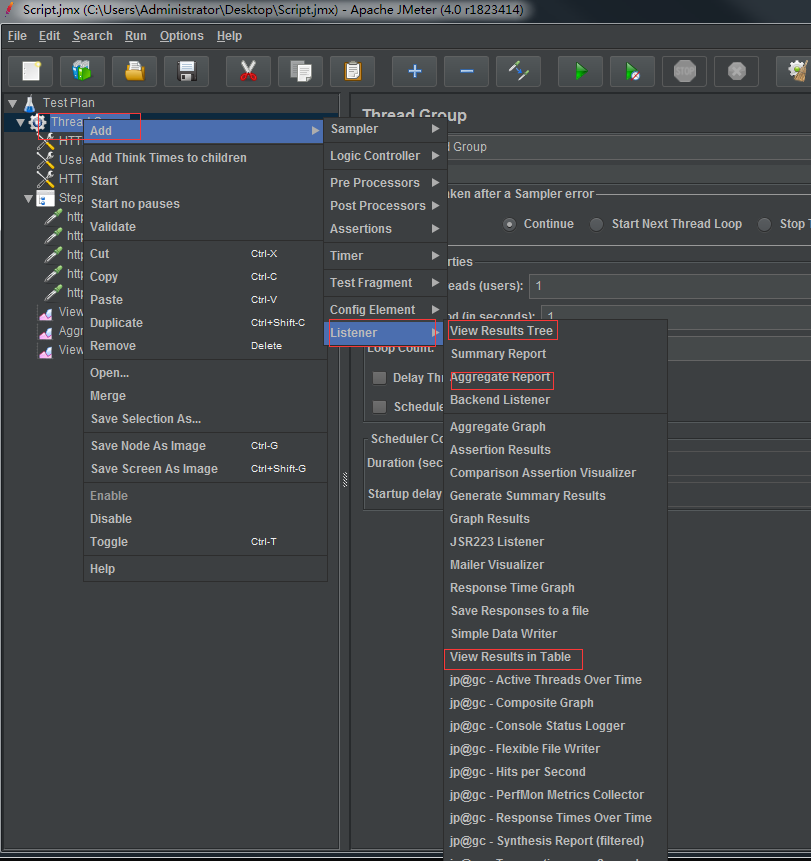811x861 pixels.
Task: Select the Stop Thread radio button
Action: [764, 224]
